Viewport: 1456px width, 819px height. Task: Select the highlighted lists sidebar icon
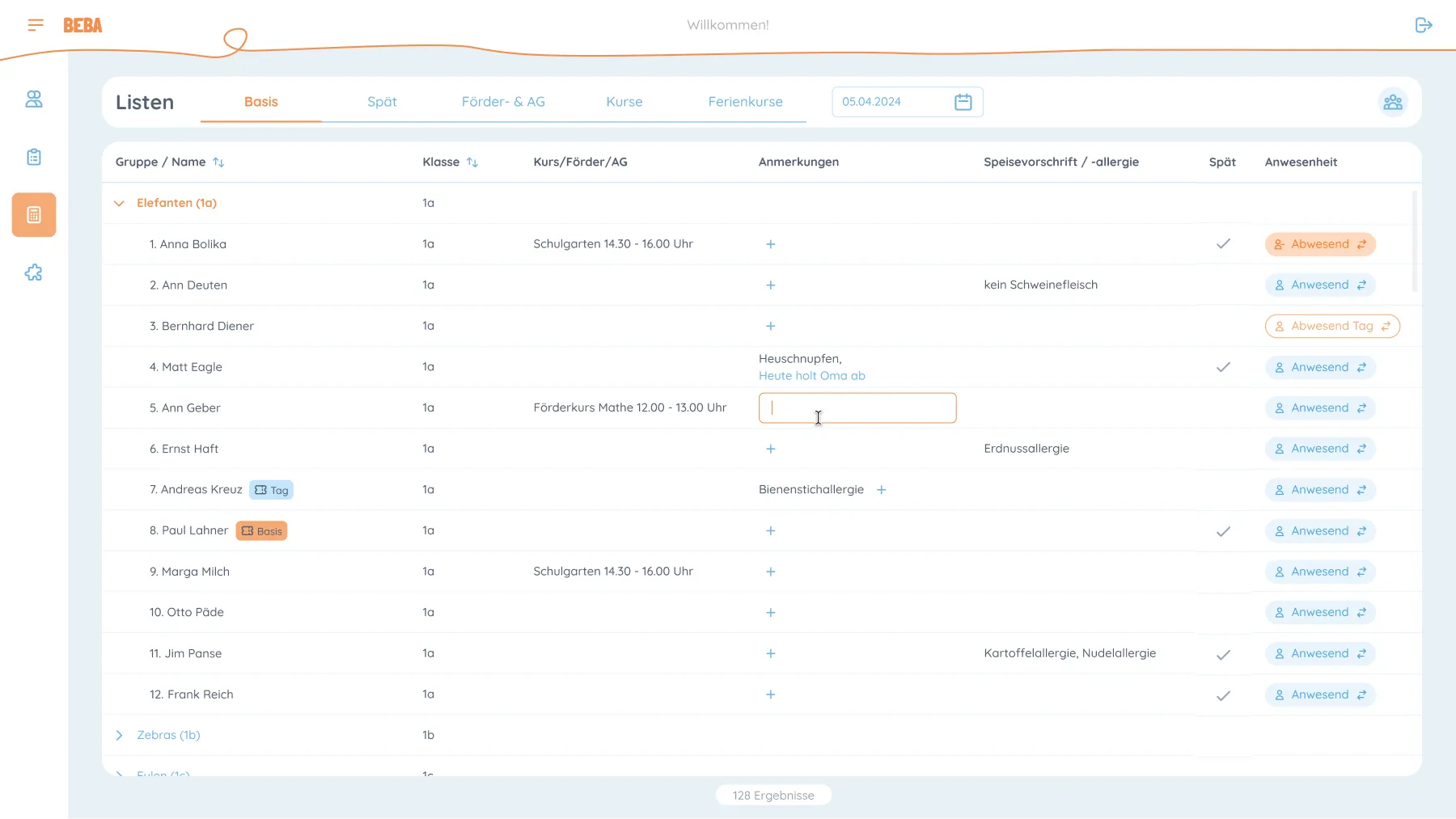34,215
